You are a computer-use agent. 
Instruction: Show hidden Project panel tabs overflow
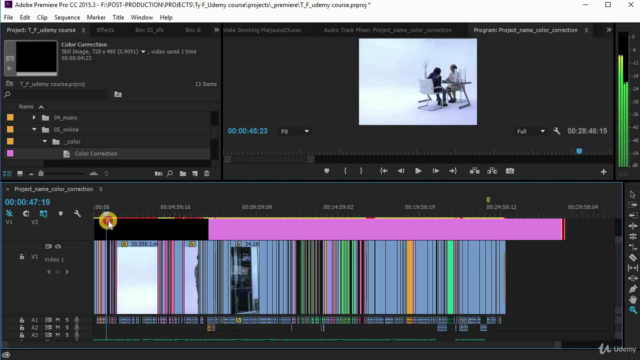coord(216,30)
